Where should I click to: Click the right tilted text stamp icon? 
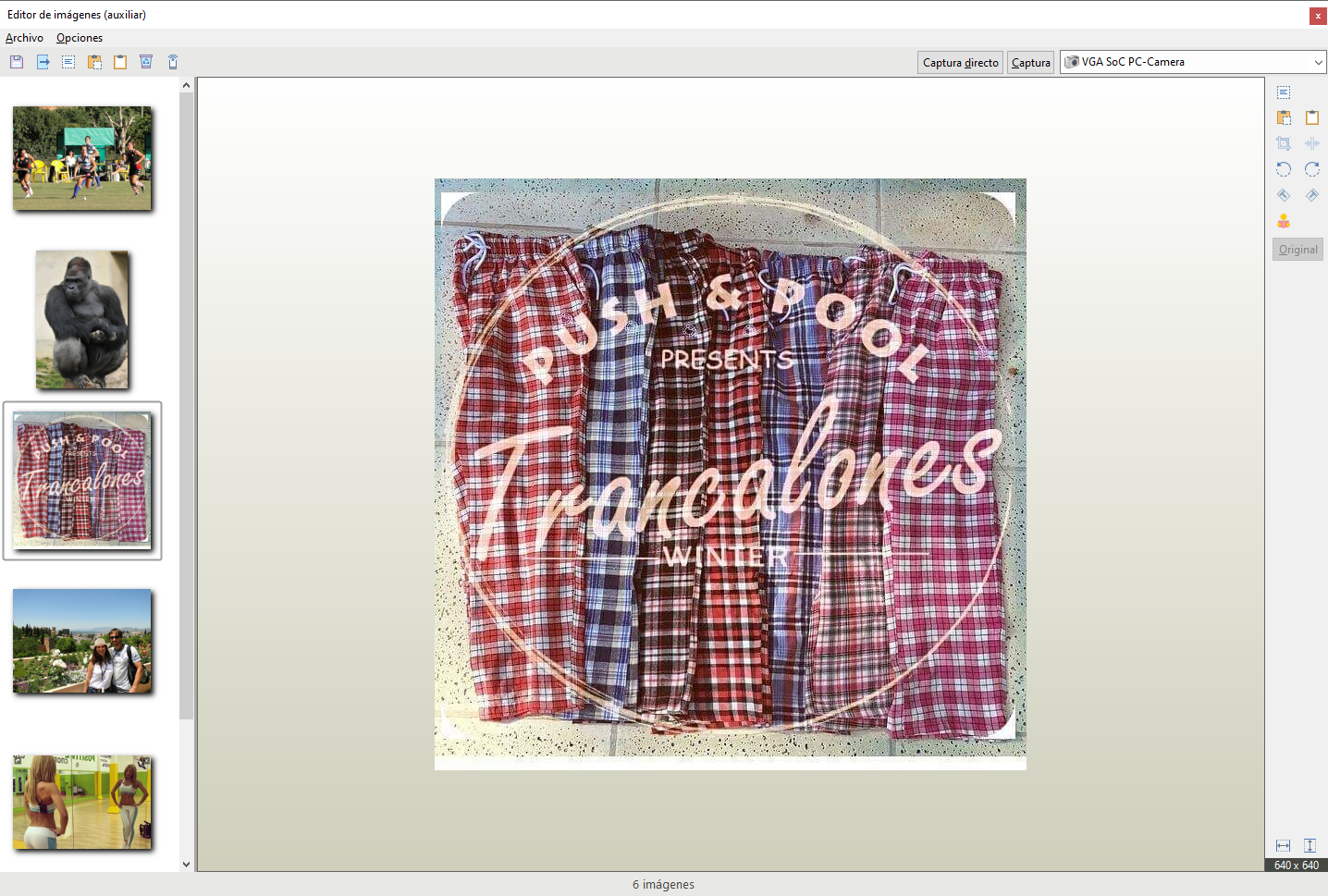pyautogui.click(x=1311, y=195)
